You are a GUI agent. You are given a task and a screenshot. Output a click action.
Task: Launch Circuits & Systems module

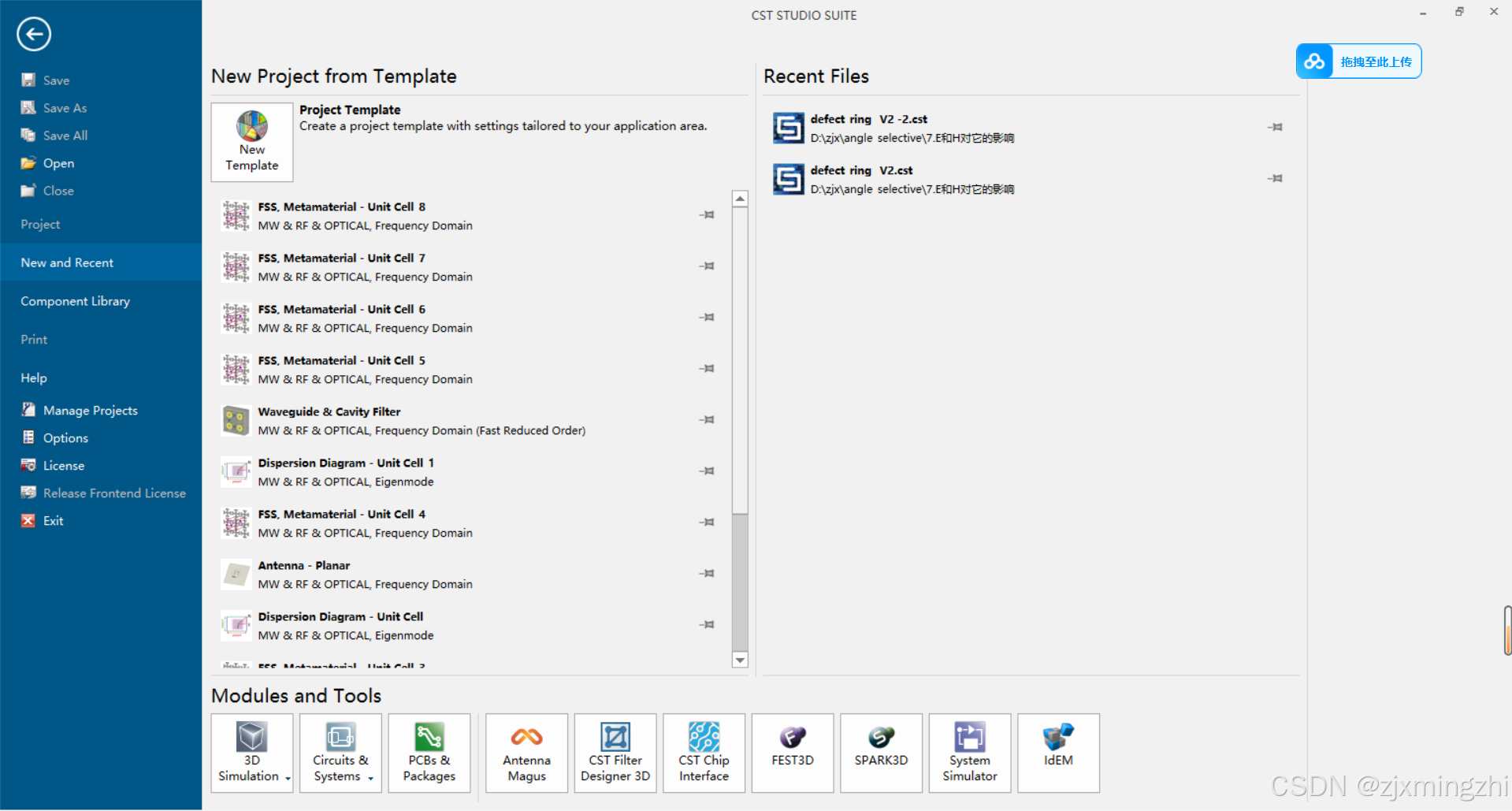point(340,753)
